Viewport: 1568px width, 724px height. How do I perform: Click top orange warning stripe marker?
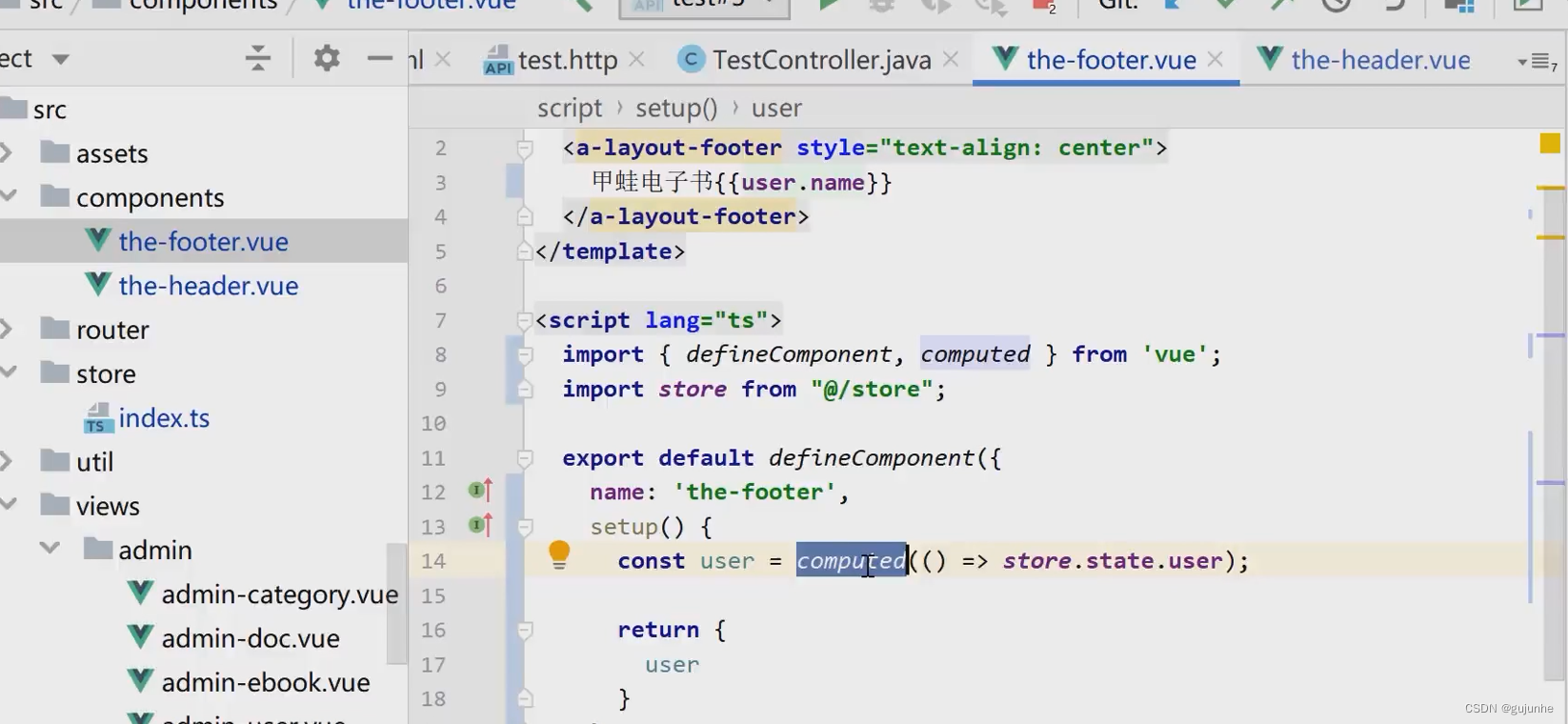1550,188
